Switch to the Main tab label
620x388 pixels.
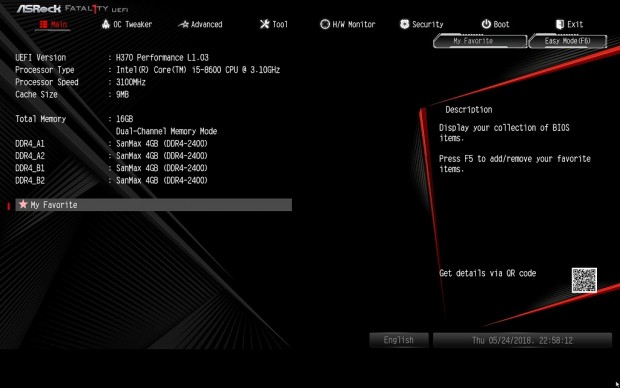coord(59,25)
